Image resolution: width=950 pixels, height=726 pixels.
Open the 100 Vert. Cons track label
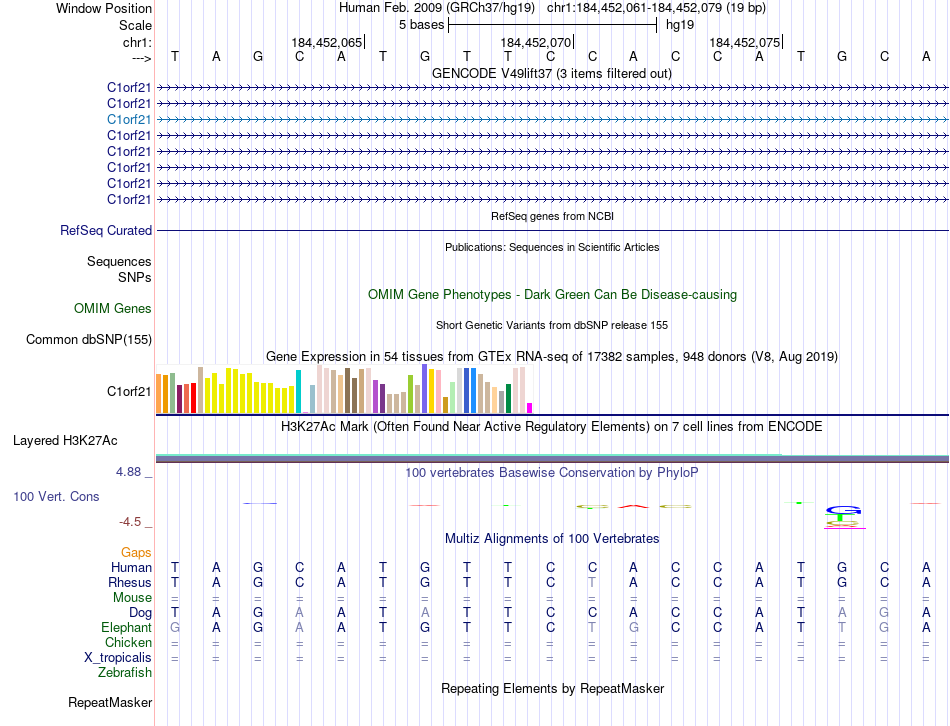pos(56,496)
